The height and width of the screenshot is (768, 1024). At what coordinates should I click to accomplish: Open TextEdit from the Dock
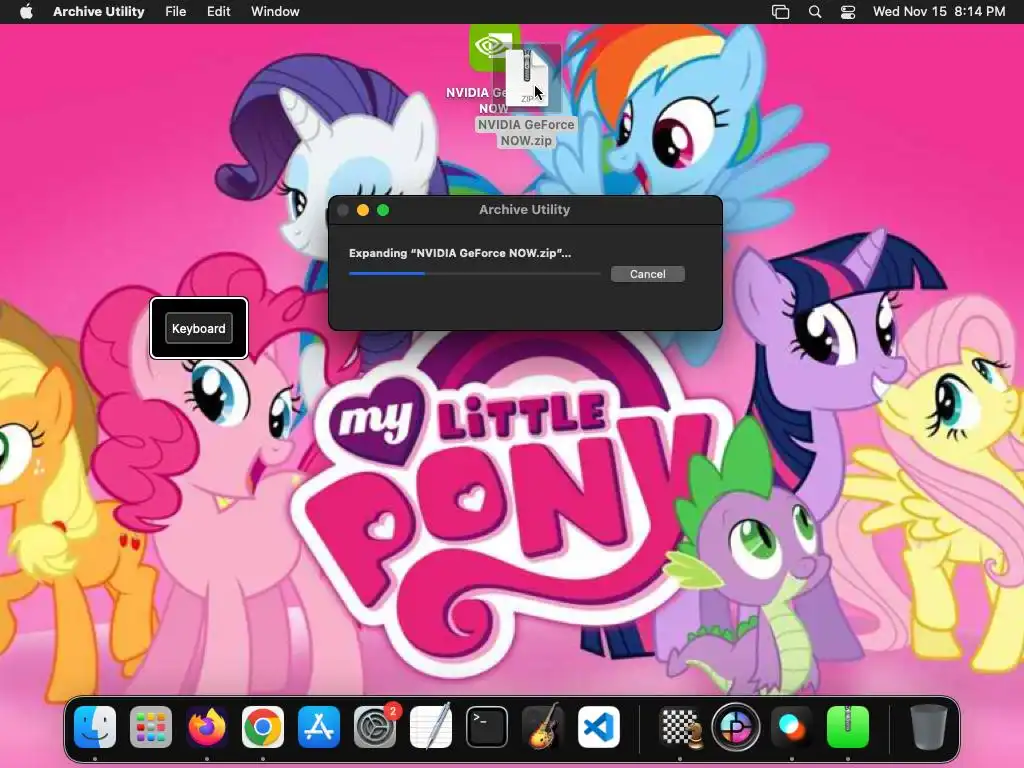[x=431, y=726]
